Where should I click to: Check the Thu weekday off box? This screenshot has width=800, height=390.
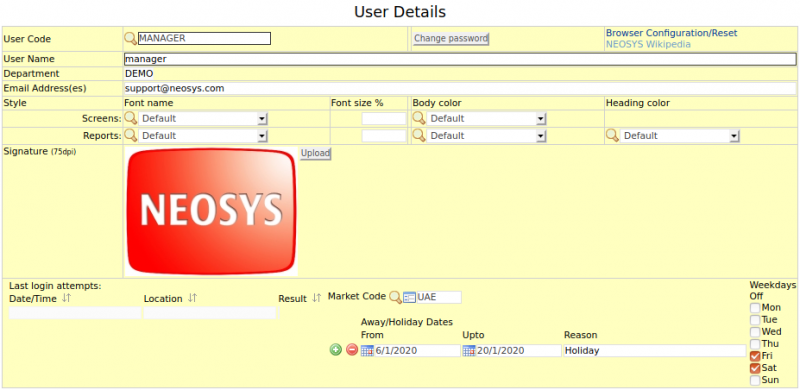[x=755, y=344]
